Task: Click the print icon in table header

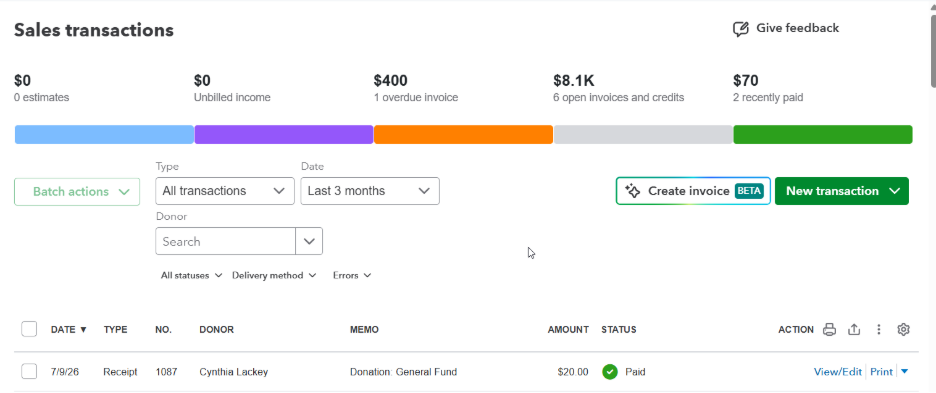Action: click(x=829, y=329)
